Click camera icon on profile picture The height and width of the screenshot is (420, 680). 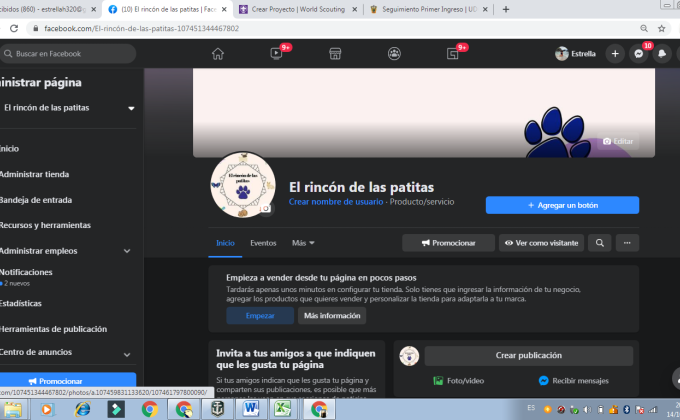point(265,209)
